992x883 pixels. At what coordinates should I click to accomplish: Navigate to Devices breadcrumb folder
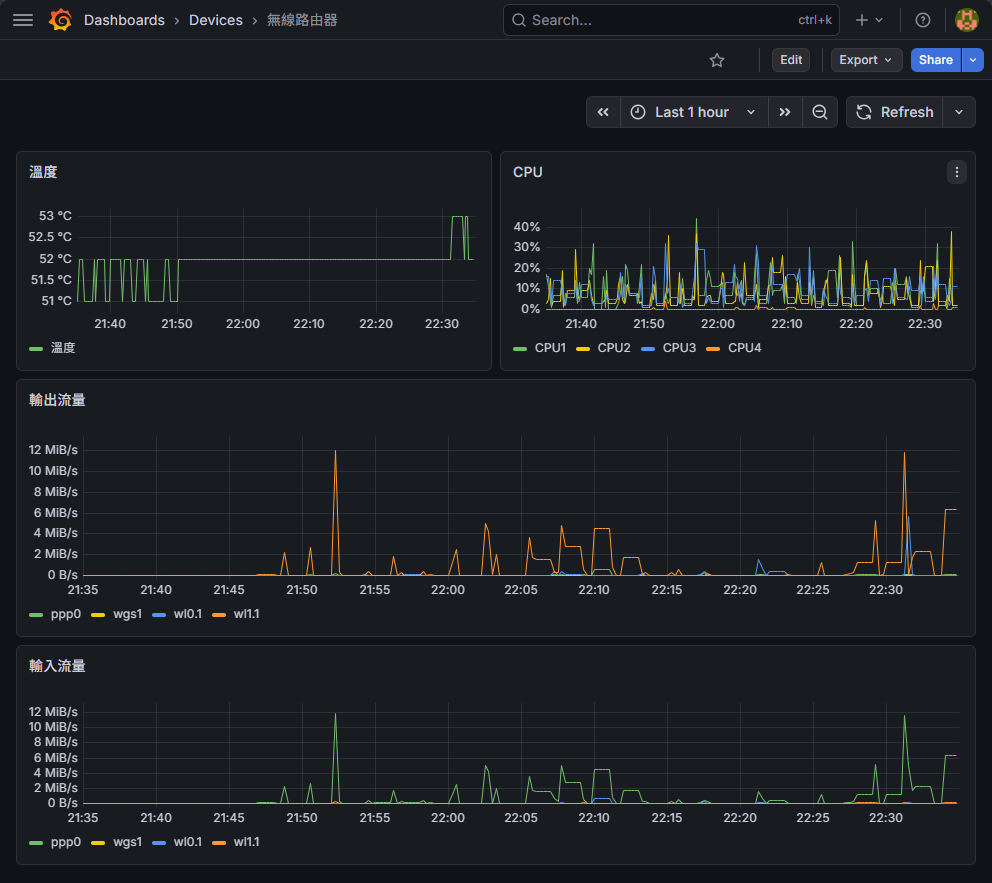click(216, 20)
